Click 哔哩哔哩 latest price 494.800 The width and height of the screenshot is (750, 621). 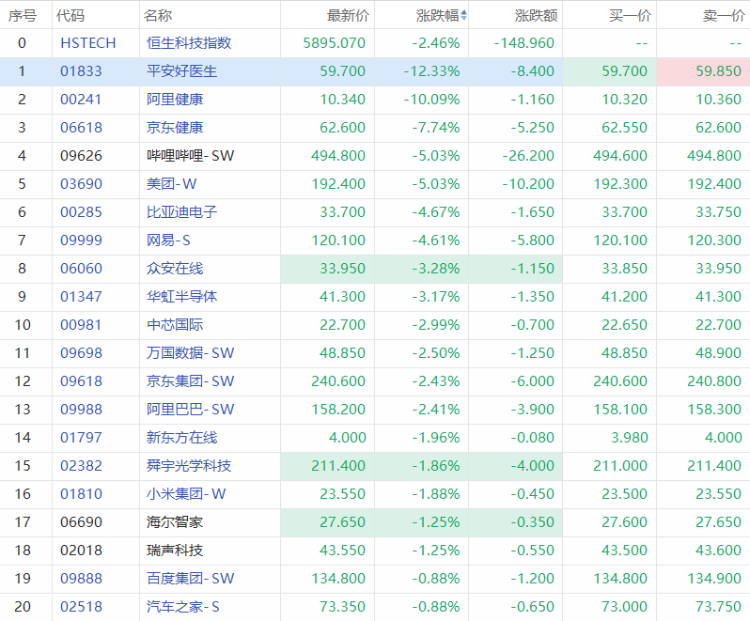point(338,156)
